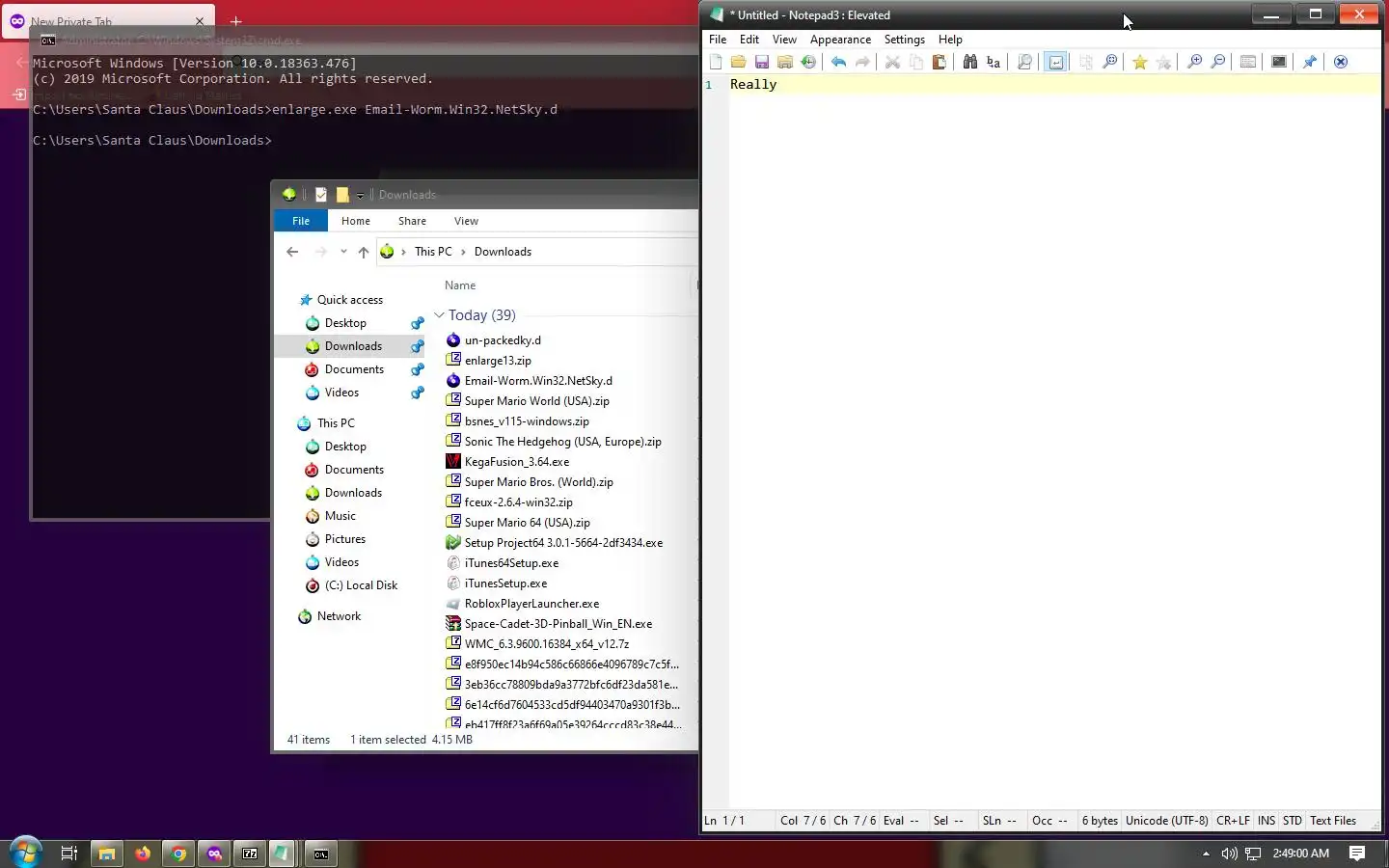Open Google Chrome from the taskbar
The width and height of the screenshot is (1389, 868).
pyautogui.click(x=178, y=854)
